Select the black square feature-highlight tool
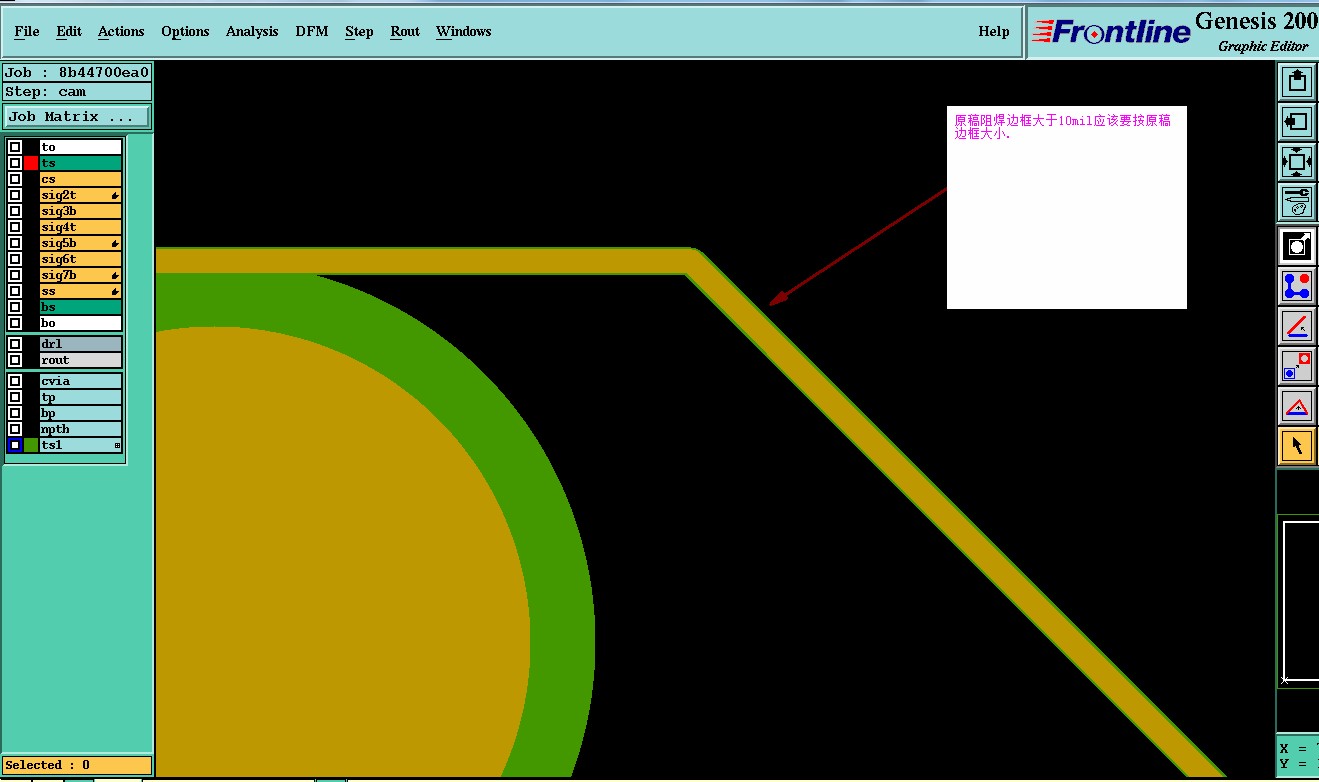Viewport: 1319px width, 782px height. (x=1297, y=245)
